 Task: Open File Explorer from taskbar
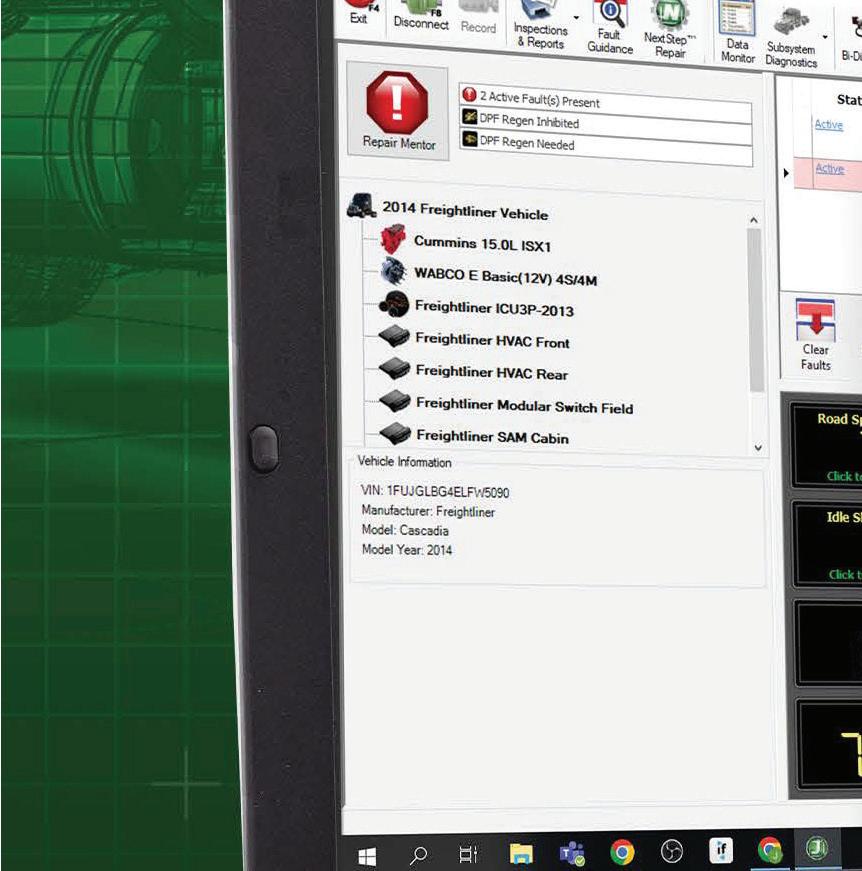point(521,853)
